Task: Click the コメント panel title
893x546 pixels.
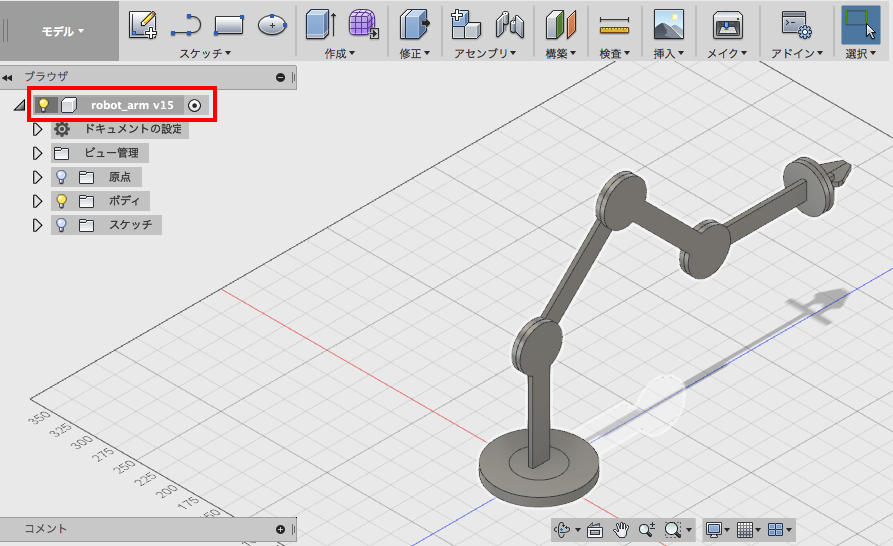Action: [x=46, y=529]
